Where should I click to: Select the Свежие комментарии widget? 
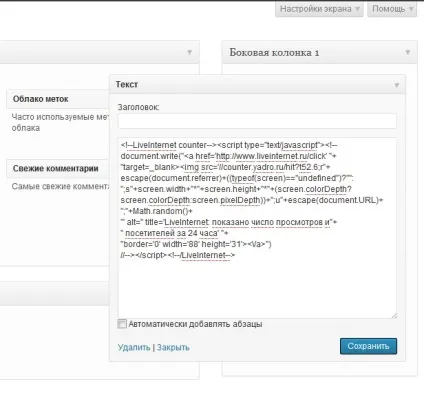pos(58,168)
